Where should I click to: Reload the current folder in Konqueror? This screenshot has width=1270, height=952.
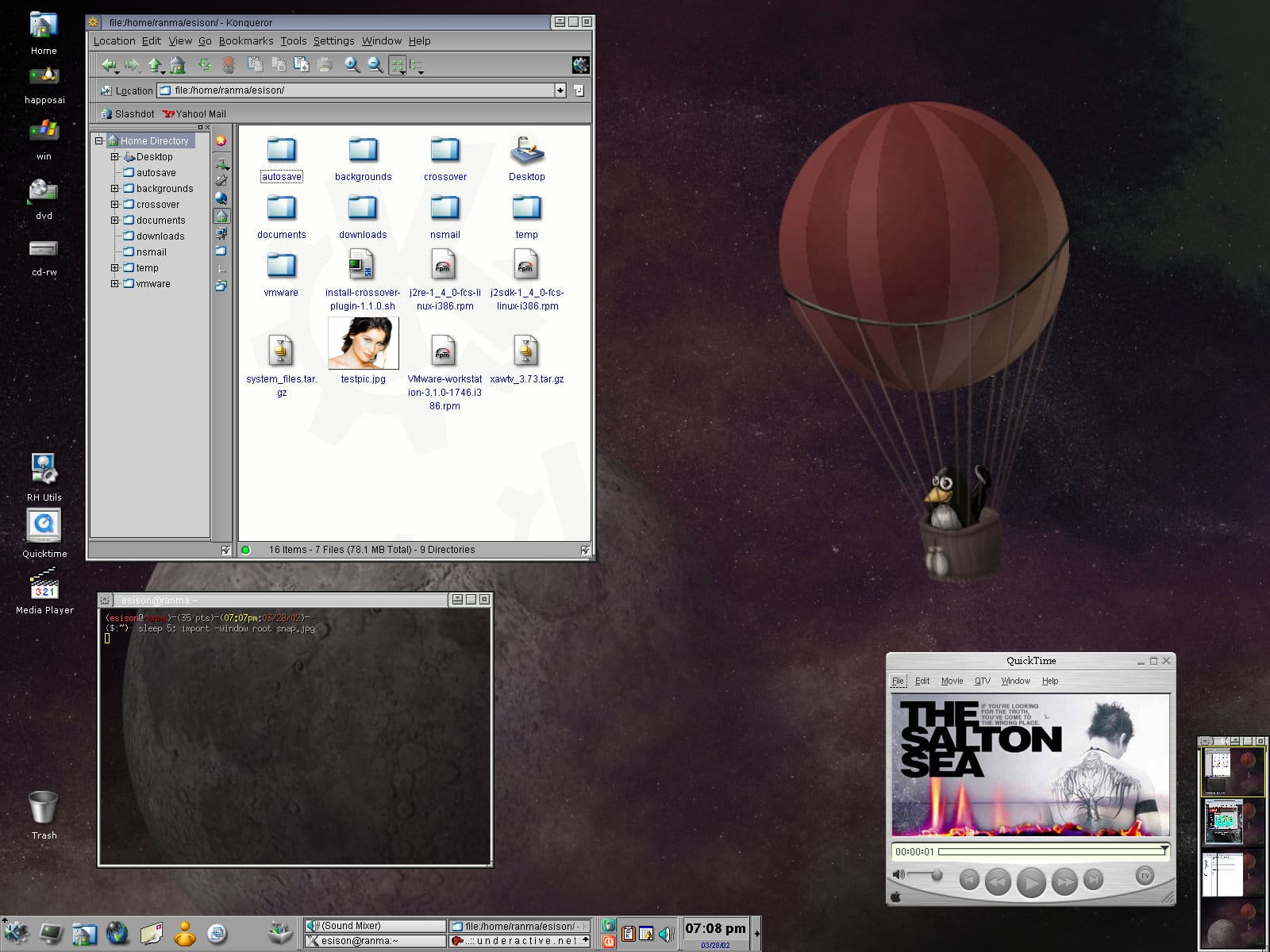point(205,65)
